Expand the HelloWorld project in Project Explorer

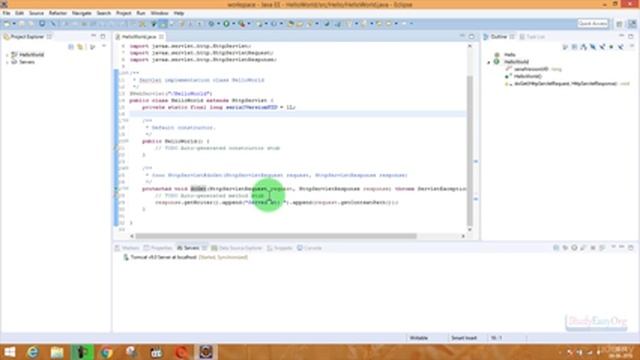[7, 55]
